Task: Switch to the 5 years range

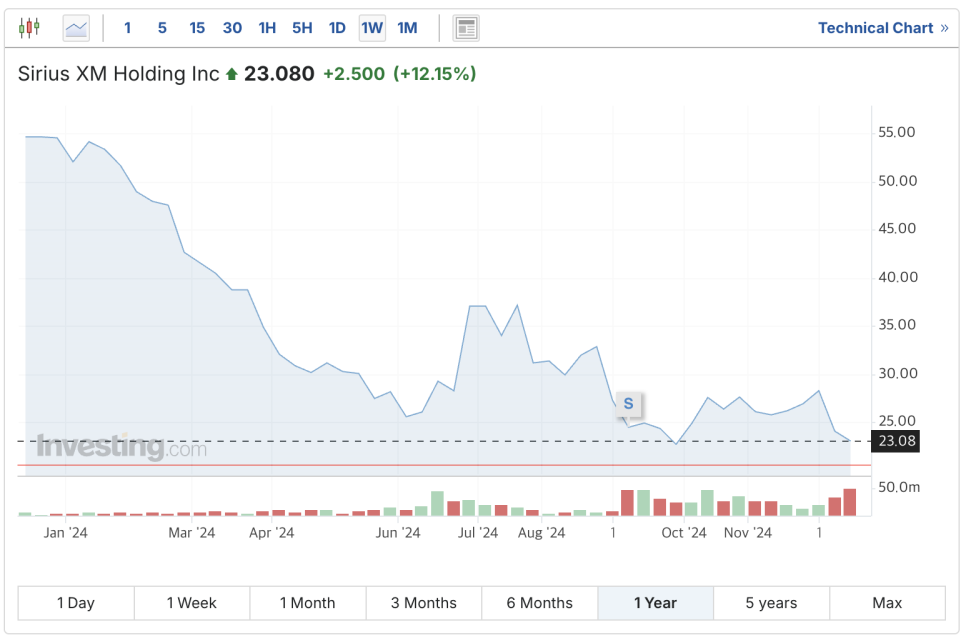Action: click(771, 603)
